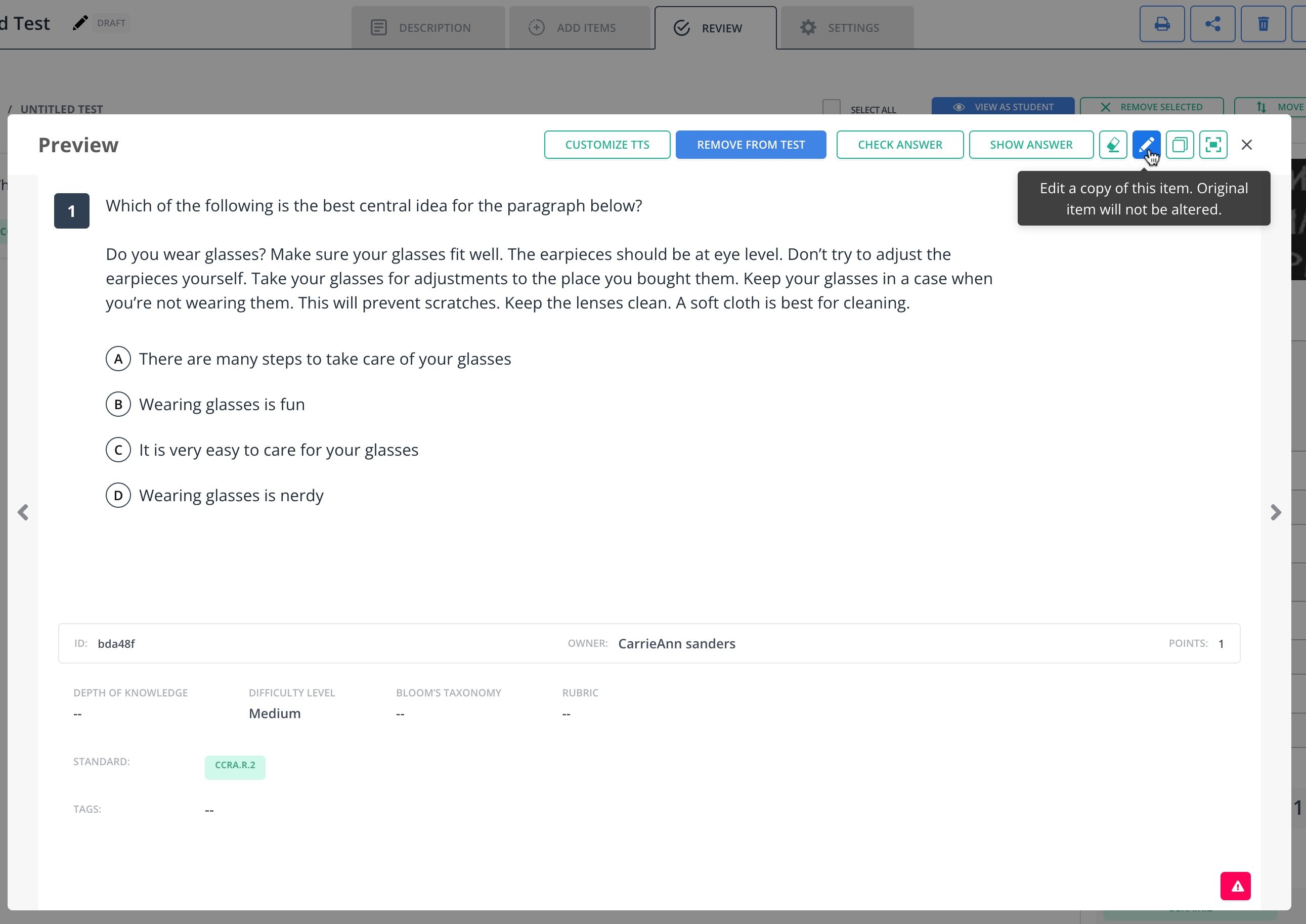Click View As Student button
This screenshot has width=1306, height=924.
tap(1003, 106)
